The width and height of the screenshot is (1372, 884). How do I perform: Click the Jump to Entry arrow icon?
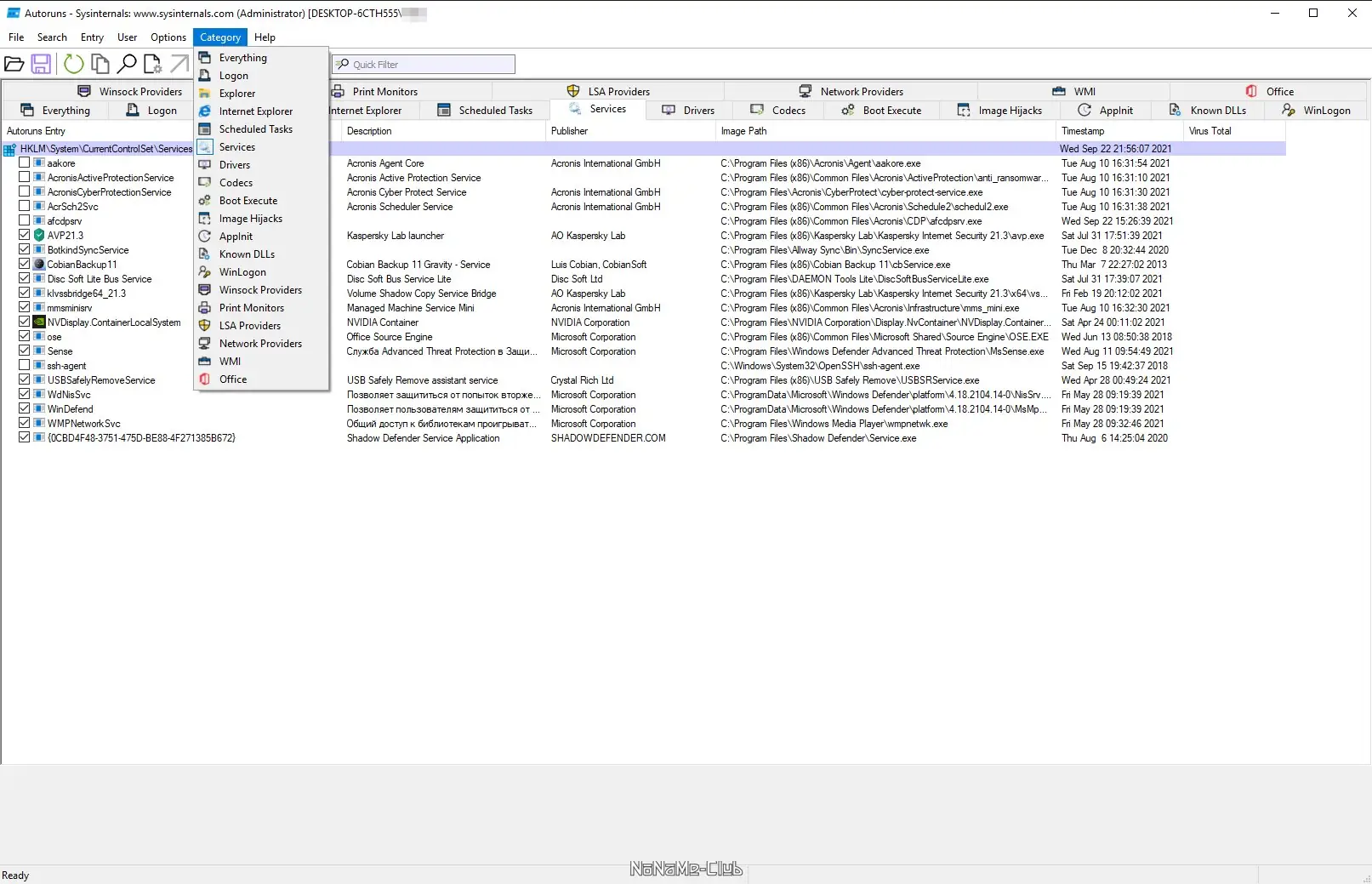[x=179, y=64]
